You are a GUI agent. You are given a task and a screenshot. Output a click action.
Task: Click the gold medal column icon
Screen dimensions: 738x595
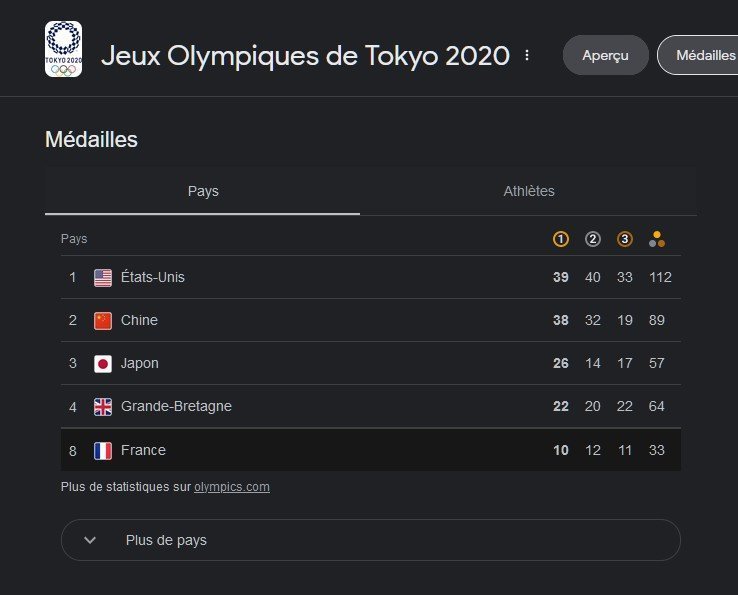coord(560,239)
